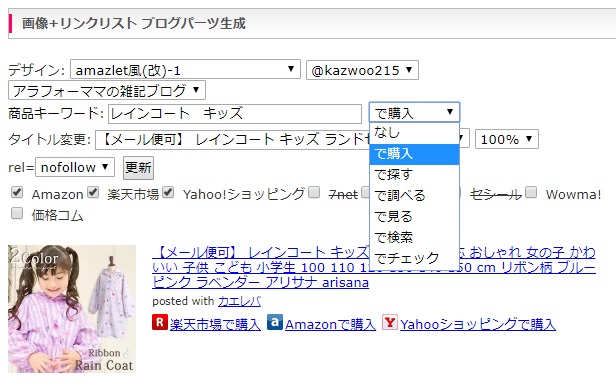Viewport: 616px width, 390px height.
Task: Enable the Wowma! checkbox
Action: pos(531,192)
